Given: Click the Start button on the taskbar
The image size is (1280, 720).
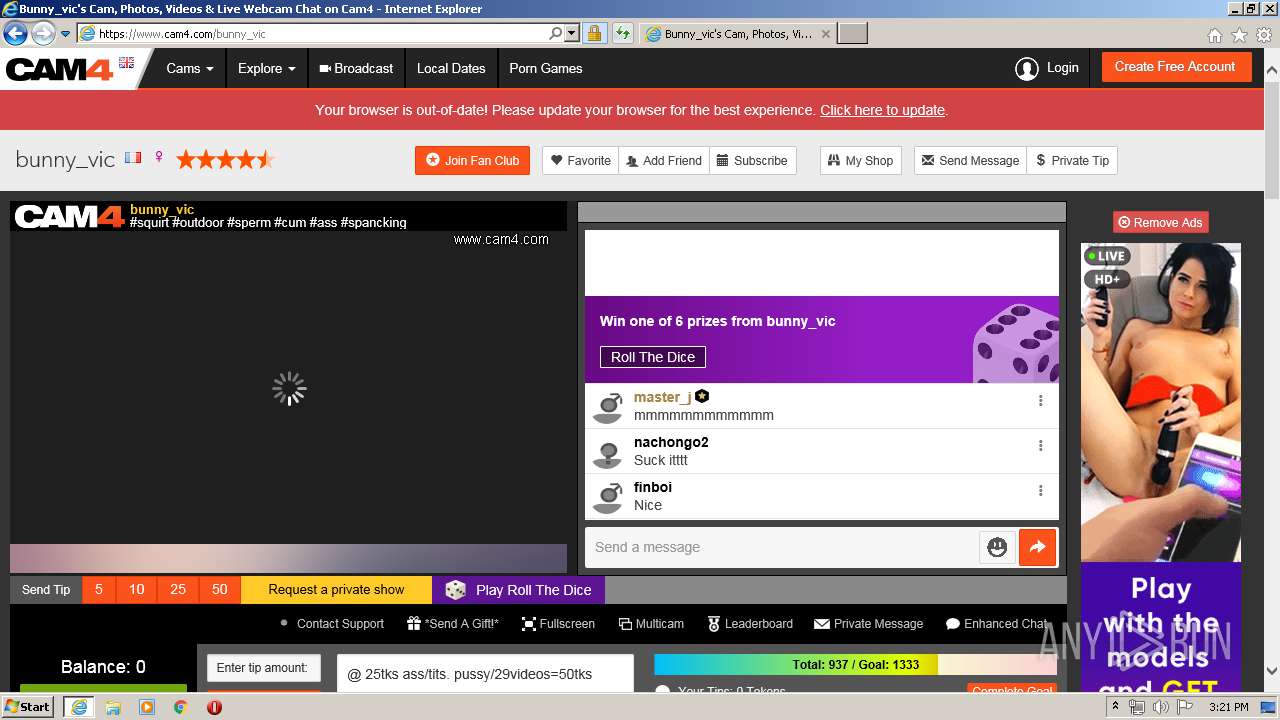Looking at the screenshot, I should (28, 707).
